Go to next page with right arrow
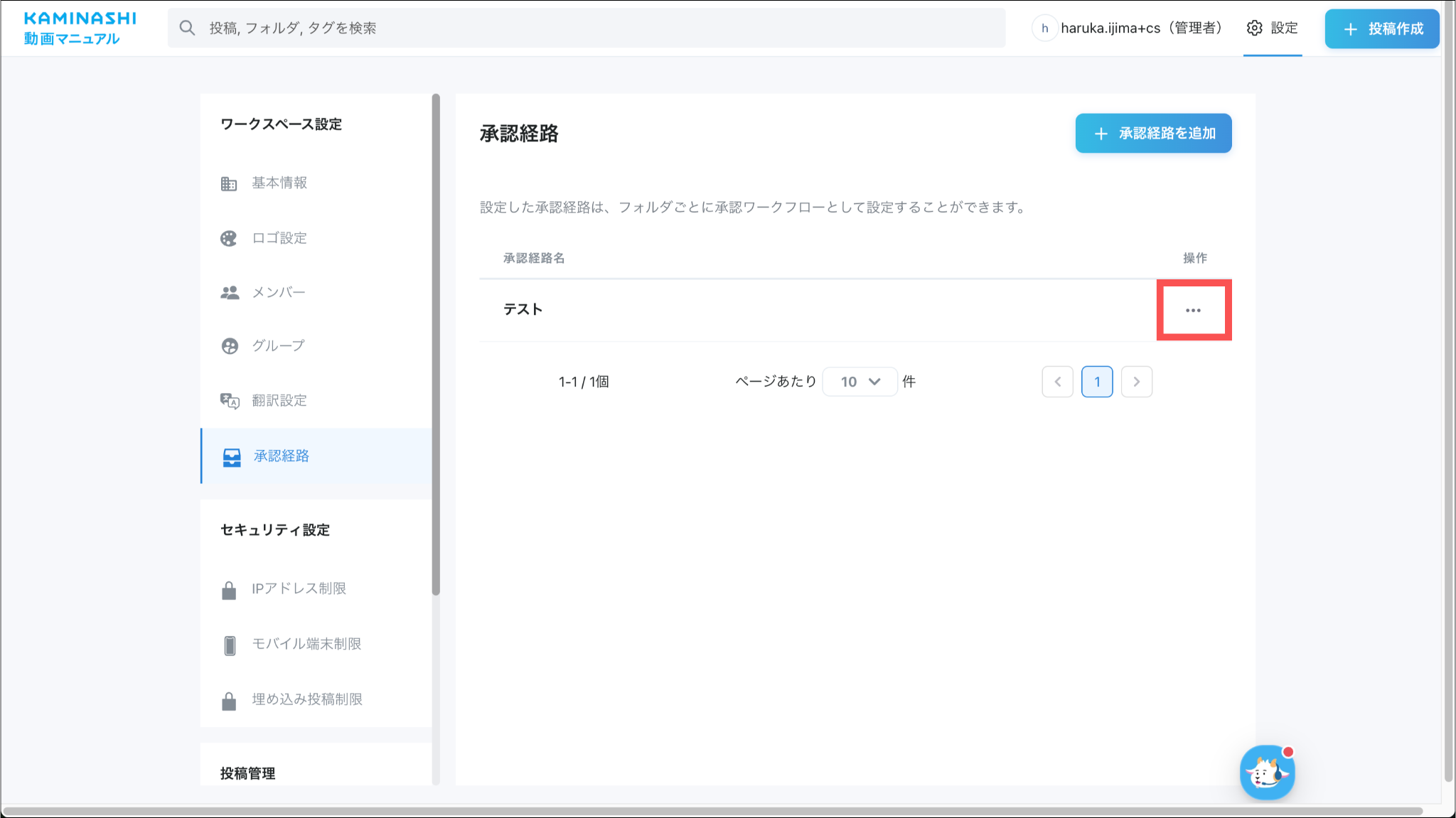 (x=1136, y=382)
